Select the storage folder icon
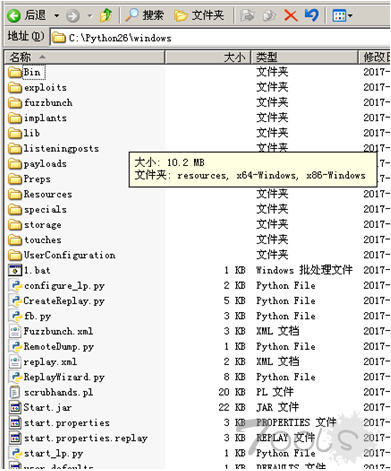The height and width of the screenshot is (471, 391). [x=14, y=225]
